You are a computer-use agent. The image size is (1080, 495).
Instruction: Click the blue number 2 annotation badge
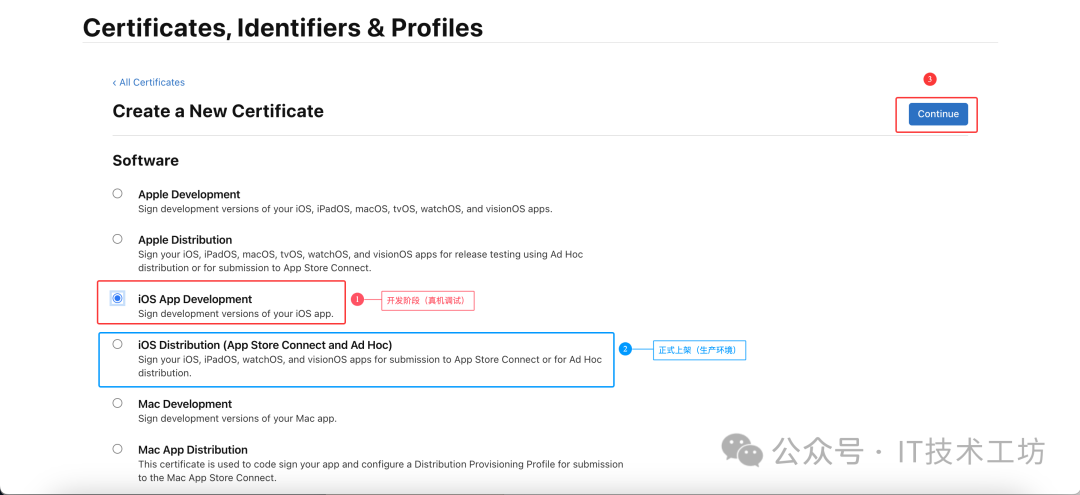[x=625, y=349]
